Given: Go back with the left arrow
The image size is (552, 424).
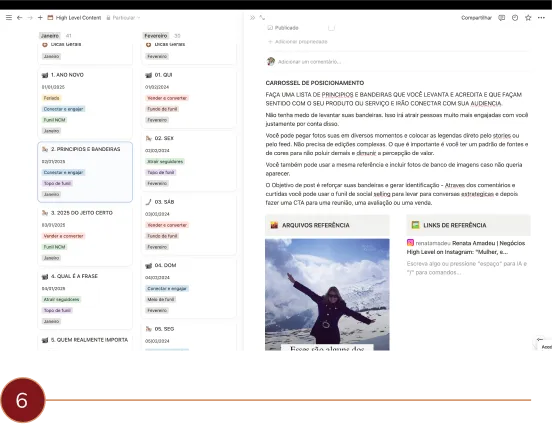Looking at the screenshot, I should (x=19, y=18).
